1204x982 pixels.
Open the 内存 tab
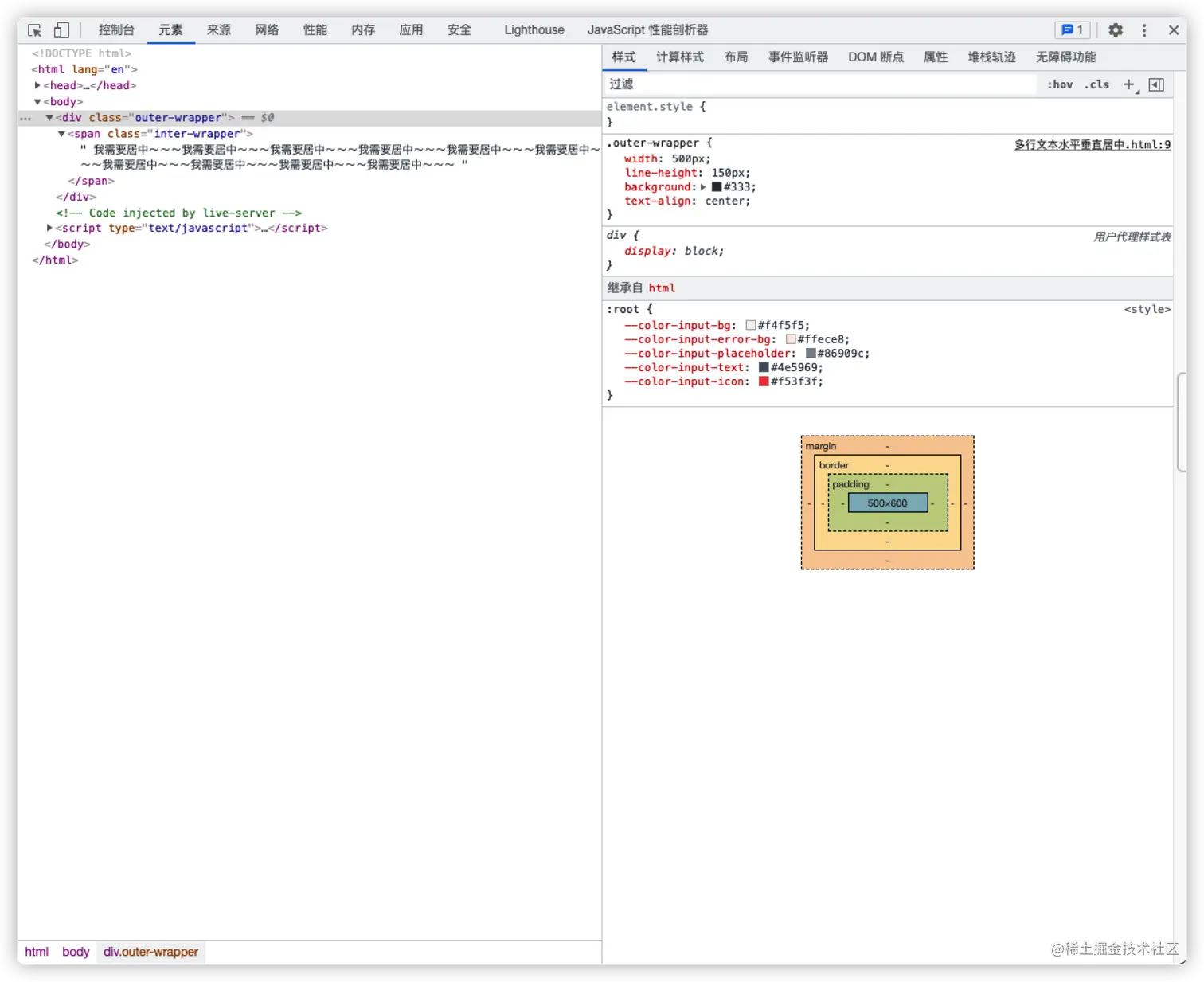pos(363,30)
